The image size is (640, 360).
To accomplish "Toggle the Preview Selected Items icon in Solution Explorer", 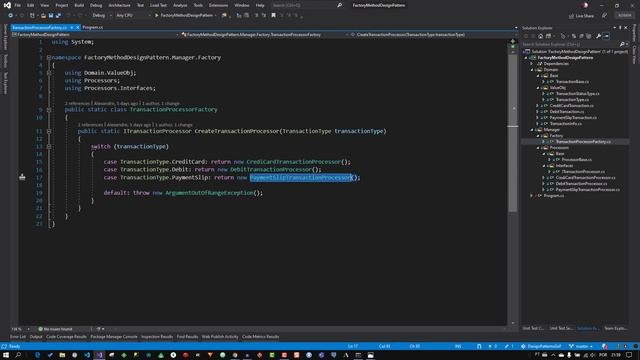I will [607, 36].
